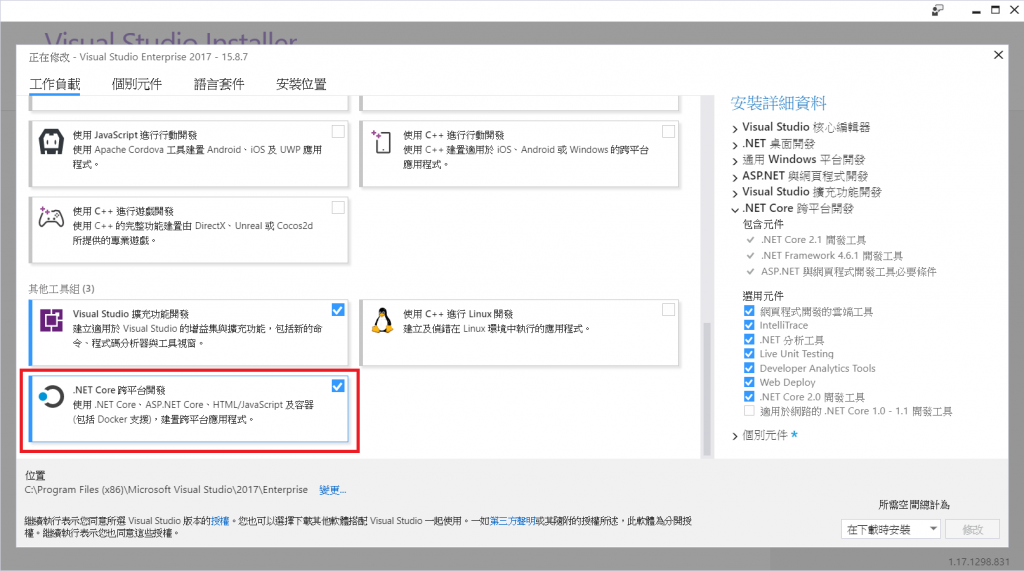Image resolution: width=1024 pixels, height=571 pixels.
Task: Switch to the Installation locations tab
Action: 301,84
